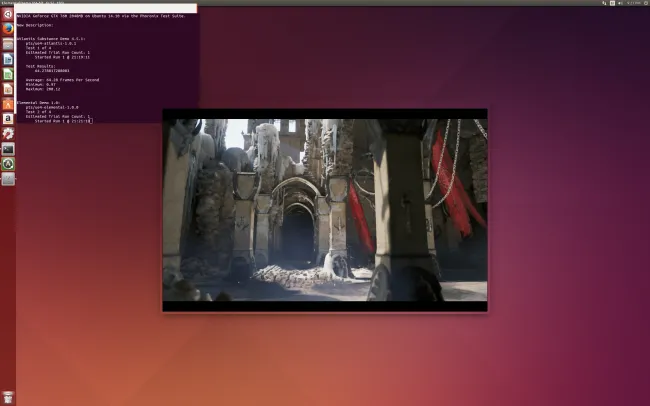
Task: Open the Amazon launcher icon
Action: tap(8, 119)
